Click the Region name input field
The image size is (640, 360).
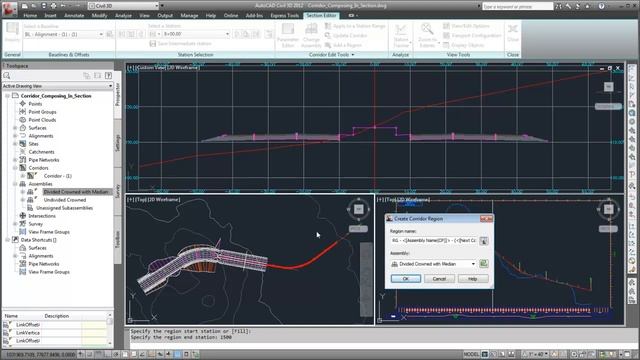[x=433, y=241]
